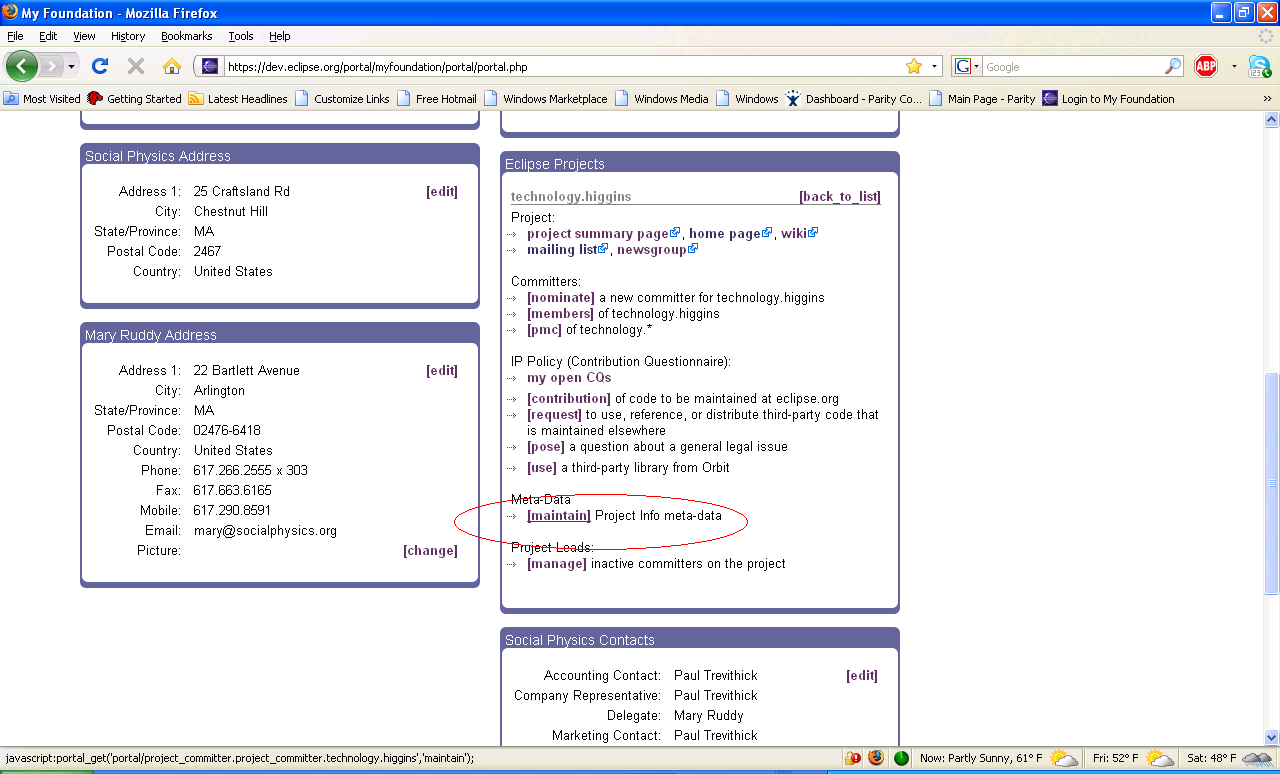
Task: Edit the Mary Ruddy Address
Action: (x=442, y=370)
